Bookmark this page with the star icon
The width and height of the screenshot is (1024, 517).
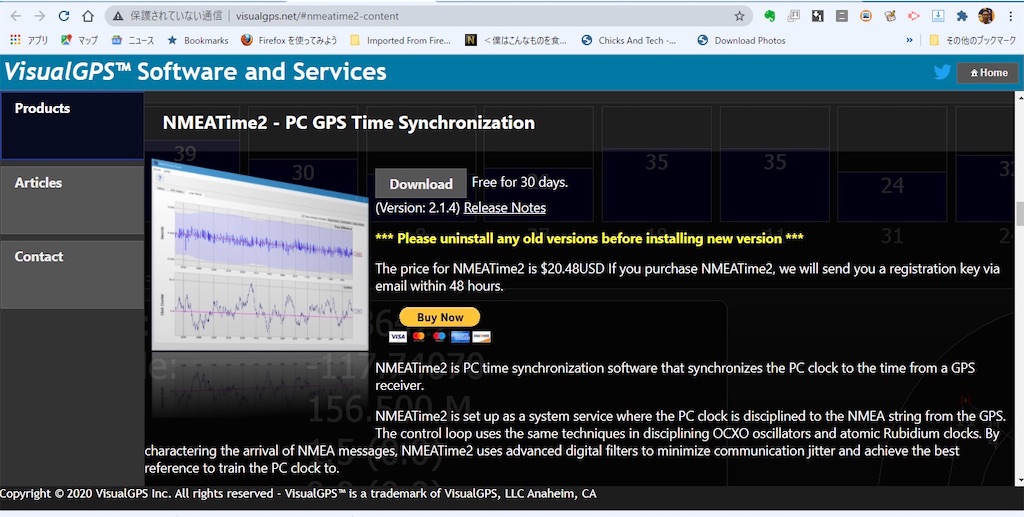739,16
